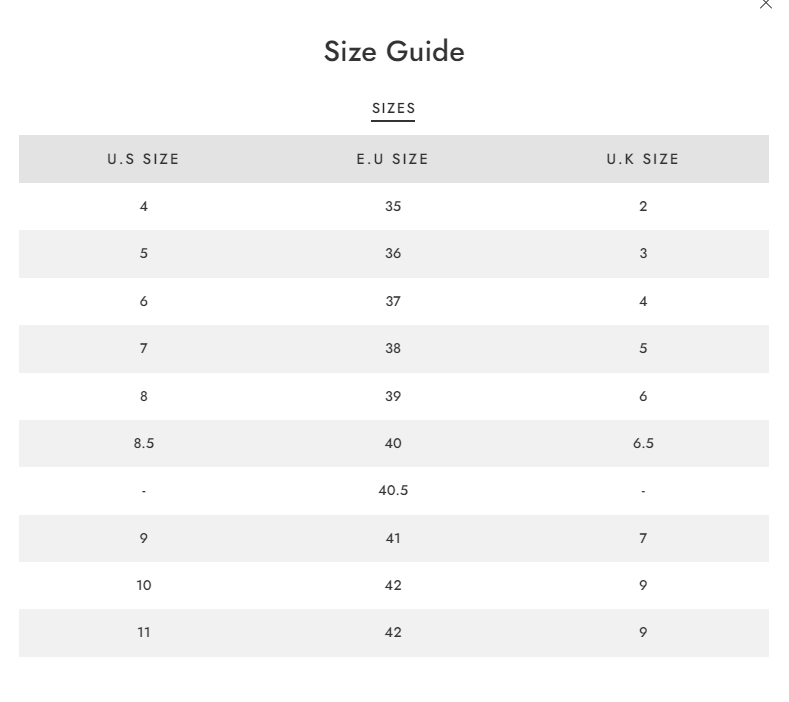The image size is (789, 702).
Task: Click E.U size 38 value
Action: pos(393,348)
